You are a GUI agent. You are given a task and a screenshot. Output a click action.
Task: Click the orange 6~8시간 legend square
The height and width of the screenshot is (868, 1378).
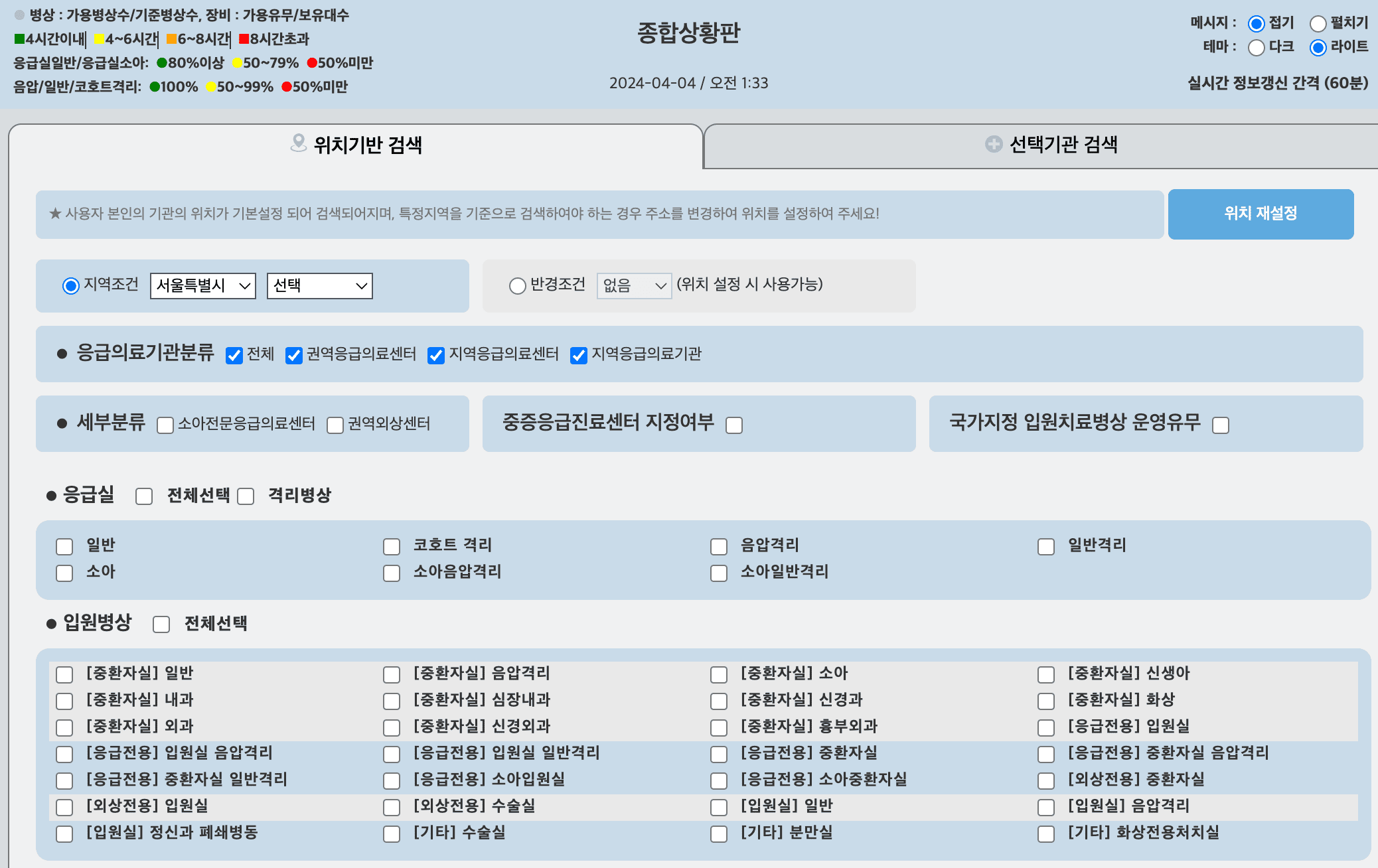171,39
